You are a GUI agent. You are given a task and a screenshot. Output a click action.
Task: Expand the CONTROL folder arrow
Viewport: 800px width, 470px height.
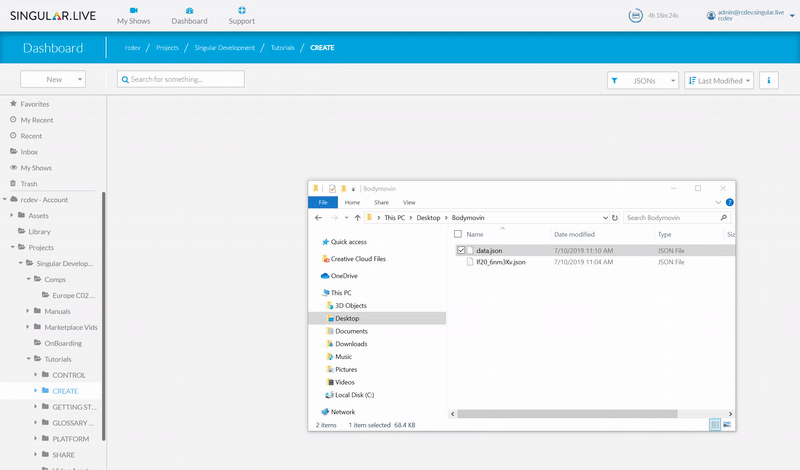(x=36, y=375)
